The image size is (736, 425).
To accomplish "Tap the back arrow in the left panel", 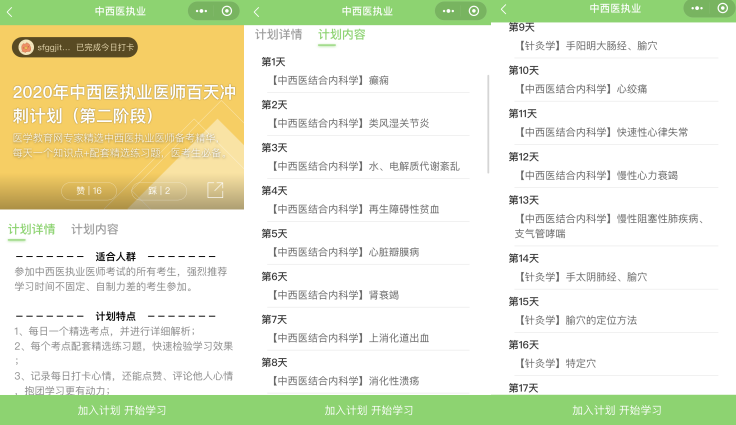I will pos(10,11).
